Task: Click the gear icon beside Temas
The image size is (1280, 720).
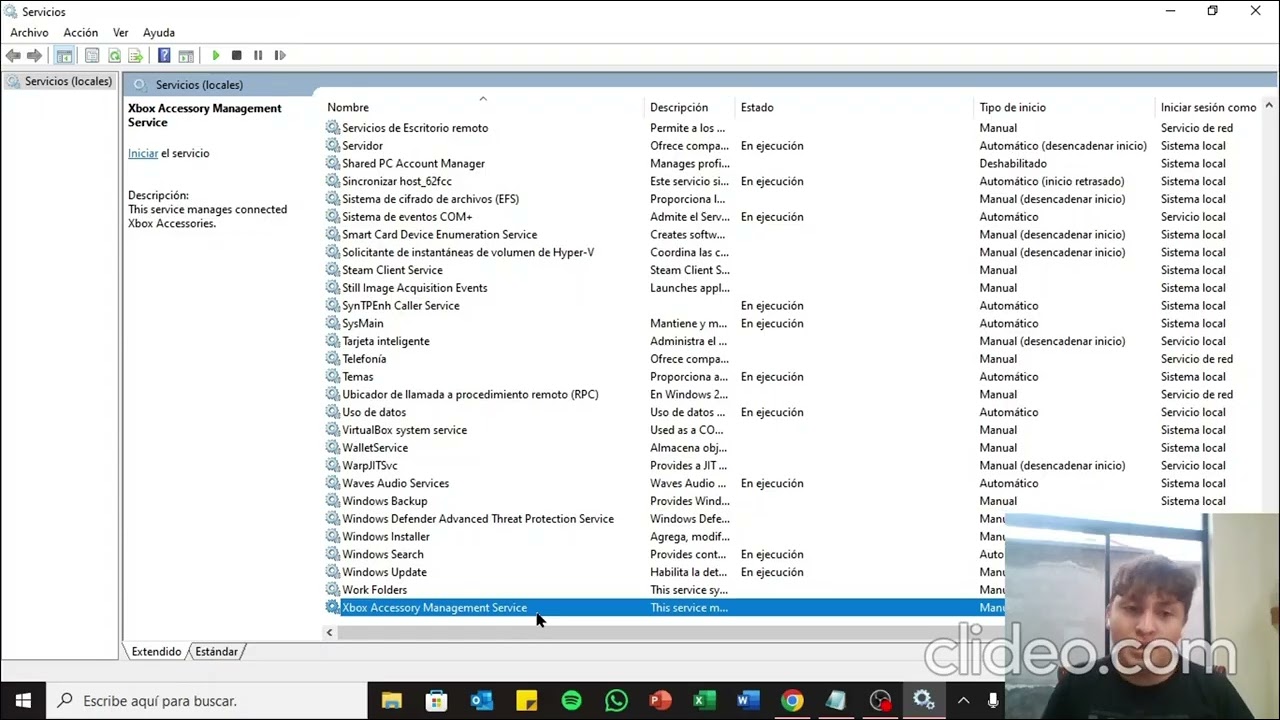Action: pyautogui.click(x=333, y=377)
